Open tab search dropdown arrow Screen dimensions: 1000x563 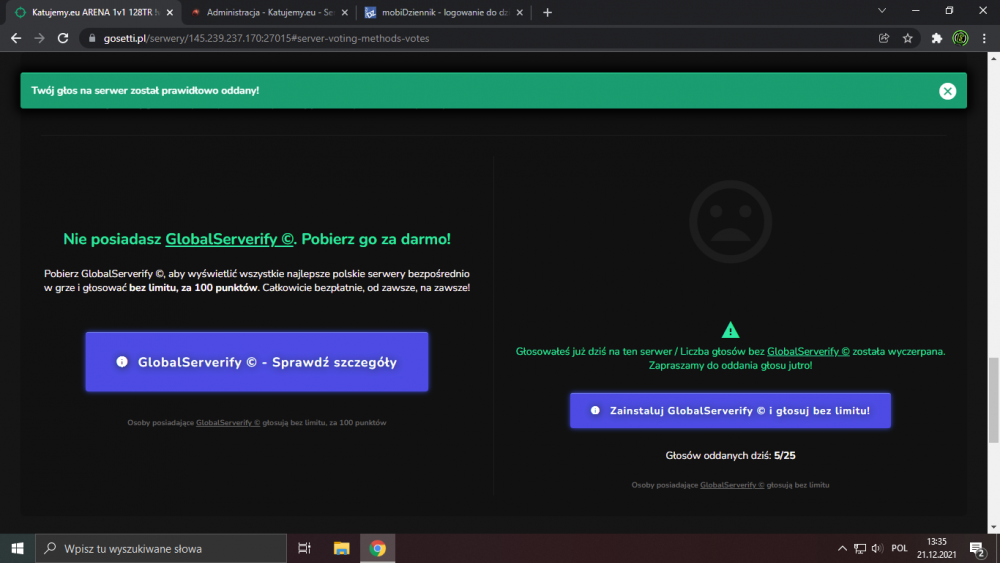click(x=882, y=11)
